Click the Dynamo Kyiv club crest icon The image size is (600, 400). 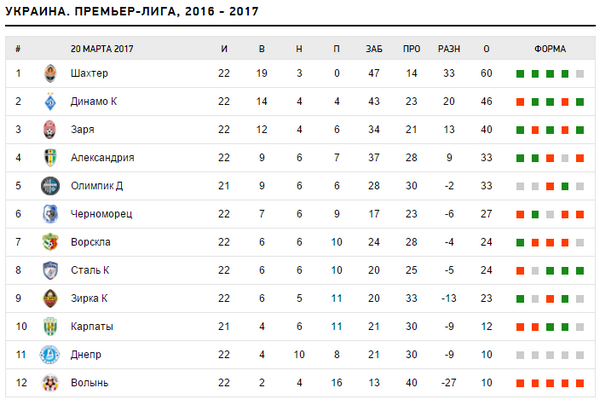pos(50,101)
